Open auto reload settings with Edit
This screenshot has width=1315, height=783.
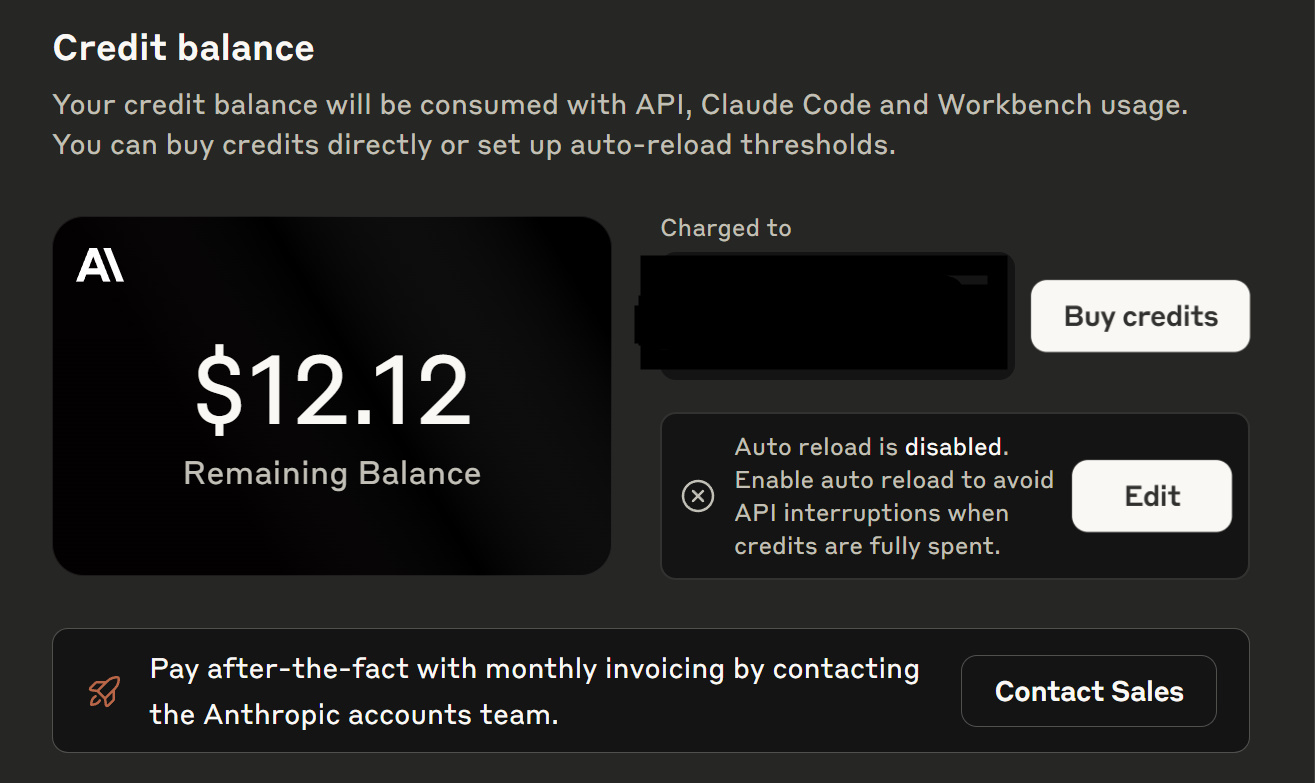click(1151, 496)
